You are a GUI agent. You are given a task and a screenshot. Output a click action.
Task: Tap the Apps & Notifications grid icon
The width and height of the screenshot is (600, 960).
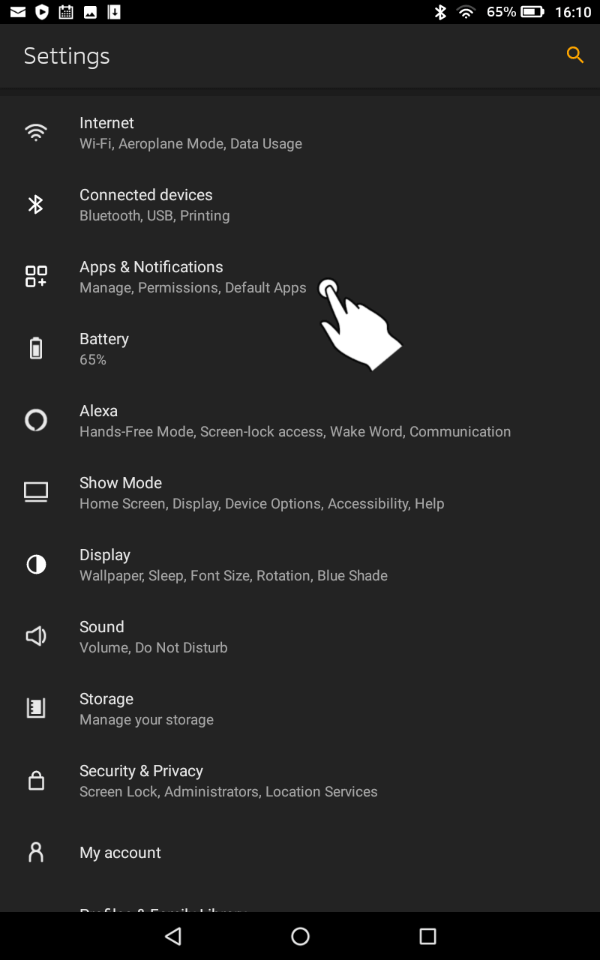pyautogui.click(x=36, y=277)
